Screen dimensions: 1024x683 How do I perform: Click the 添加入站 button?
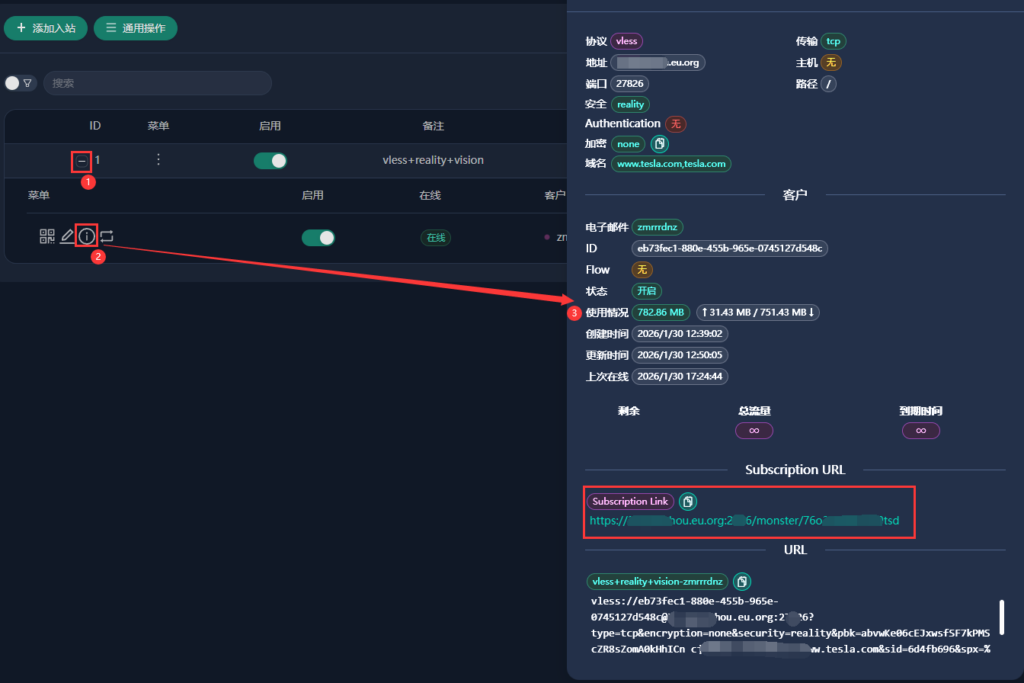tap(45, 28)
